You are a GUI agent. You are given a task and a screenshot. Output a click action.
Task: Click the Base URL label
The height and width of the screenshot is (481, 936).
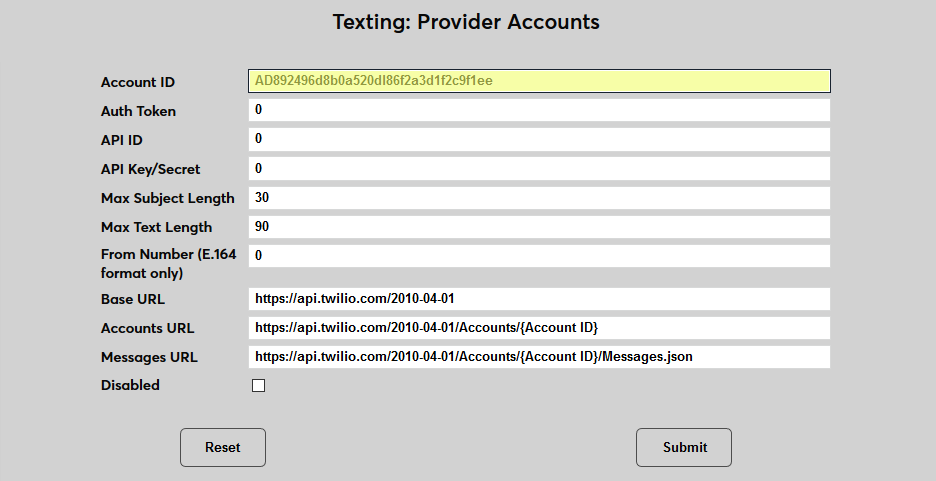pyautogui.click(x=133, y=299)
